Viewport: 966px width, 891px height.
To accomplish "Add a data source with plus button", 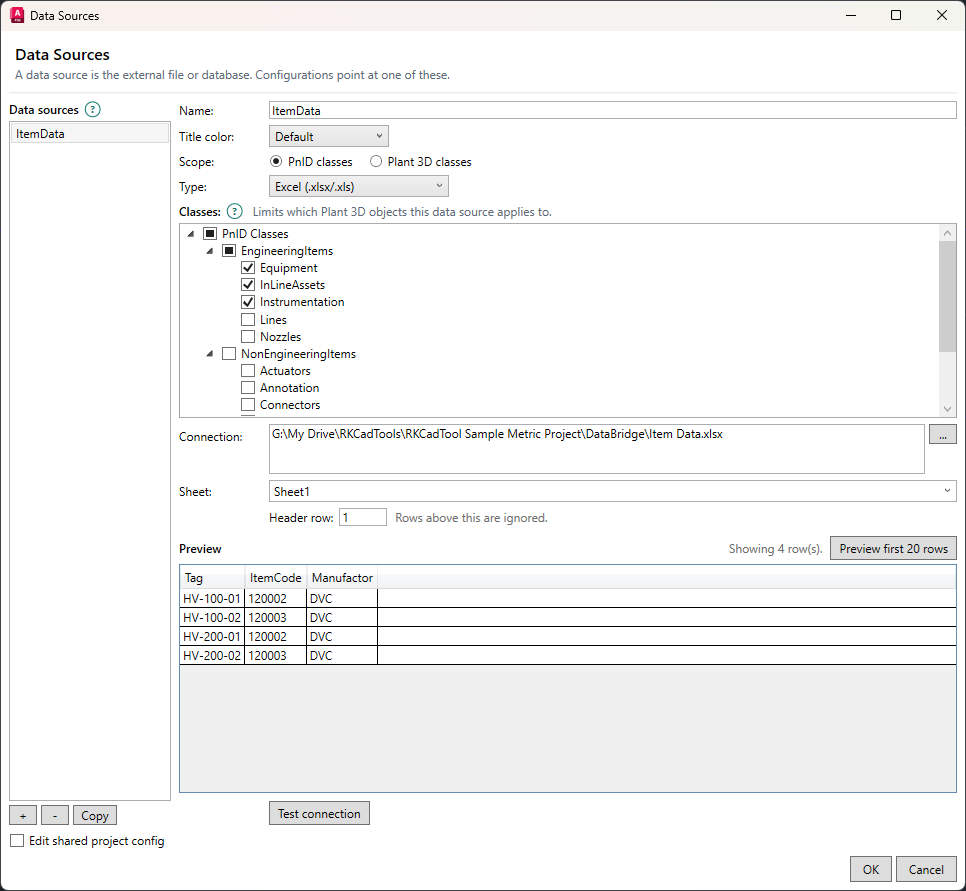I will pos(23,815).
